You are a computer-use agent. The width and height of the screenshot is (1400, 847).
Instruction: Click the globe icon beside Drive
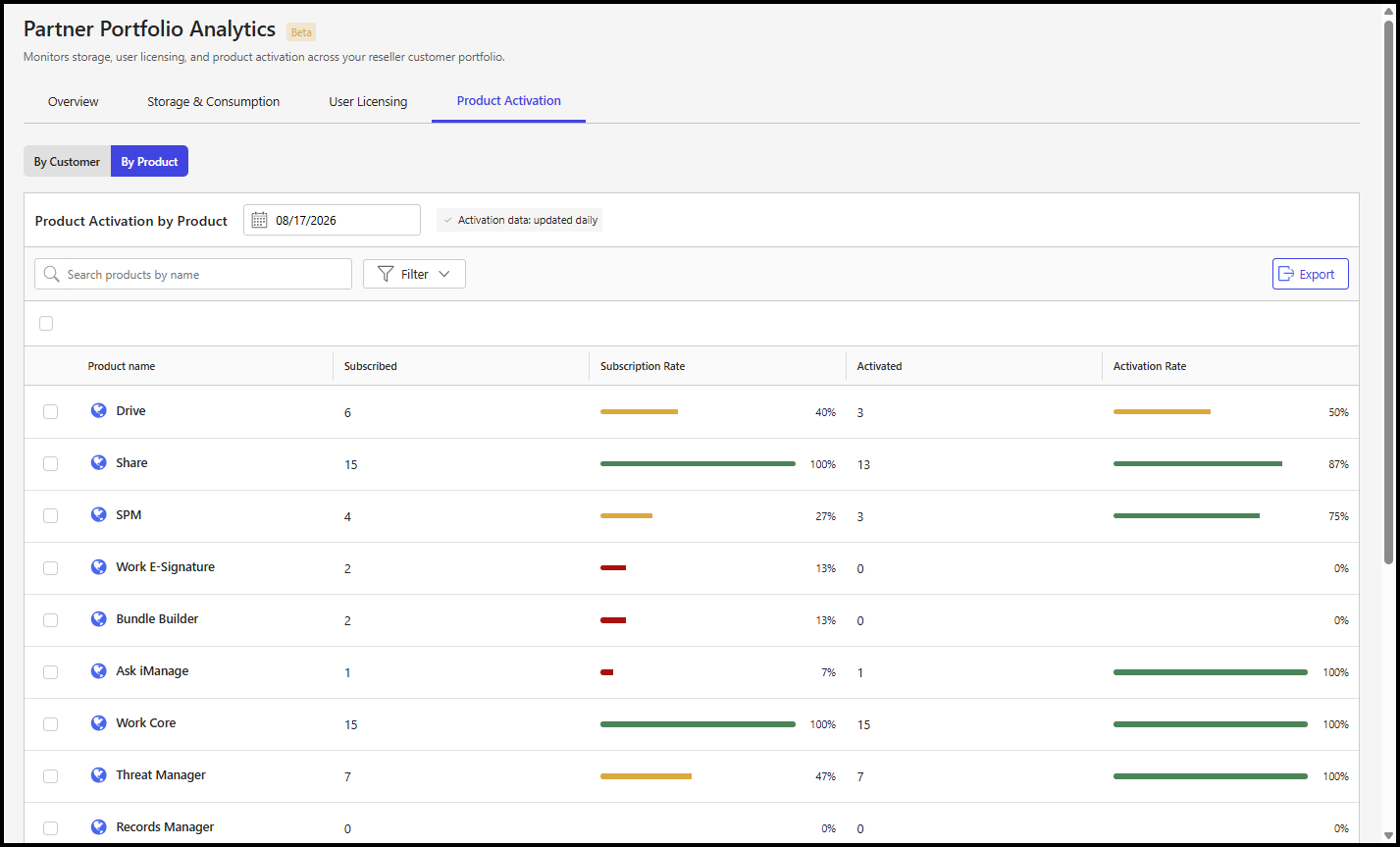(x=98, y=410)
